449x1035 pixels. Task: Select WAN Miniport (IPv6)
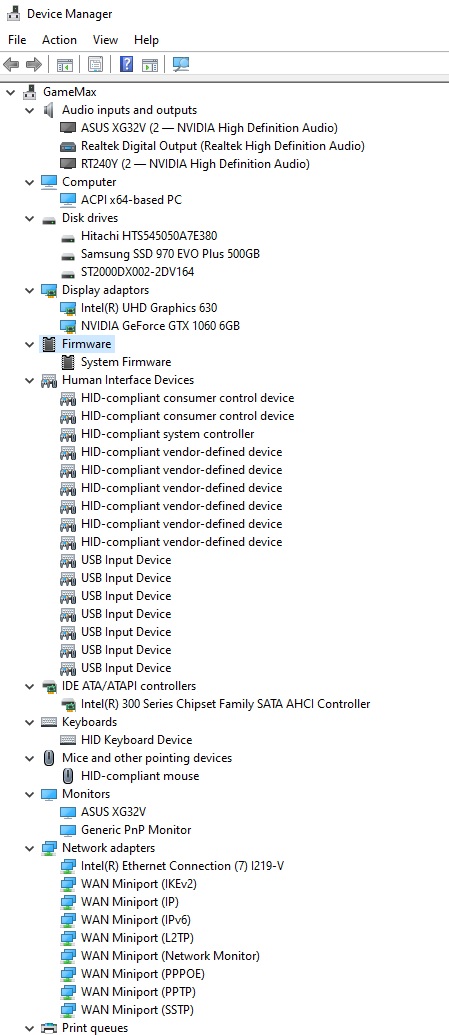136,919
